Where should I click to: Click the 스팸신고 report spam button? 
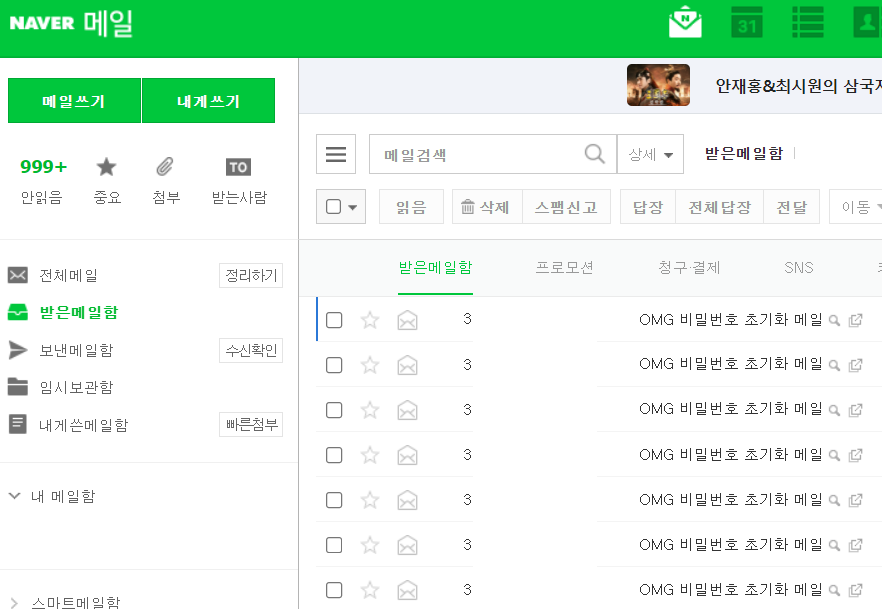(566, 207)
